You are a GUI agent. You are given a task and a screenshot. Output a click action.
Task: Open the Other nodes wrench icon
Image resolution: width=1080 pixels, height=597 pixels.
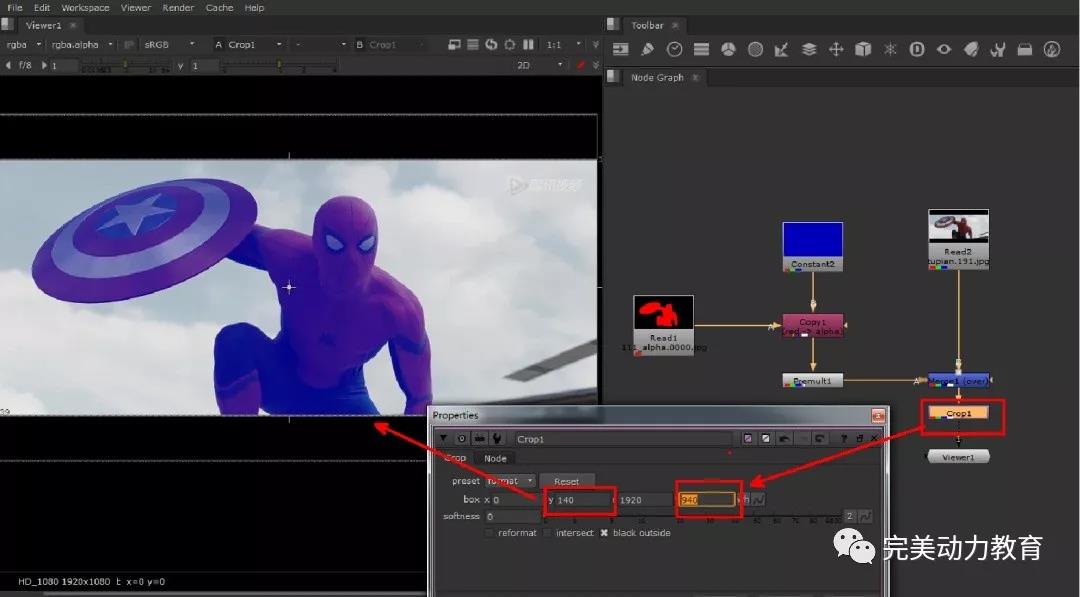coord(998,49)
